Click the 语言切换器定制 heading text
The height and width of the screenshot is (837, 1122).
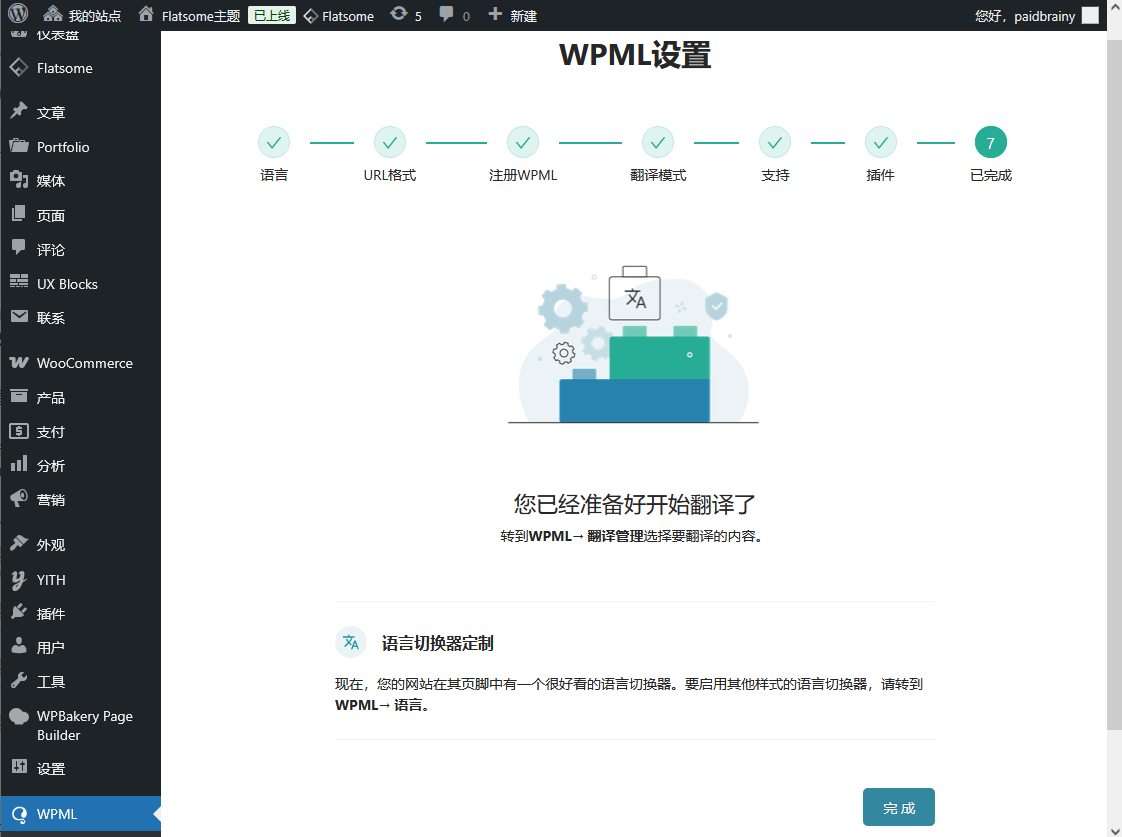437,643
